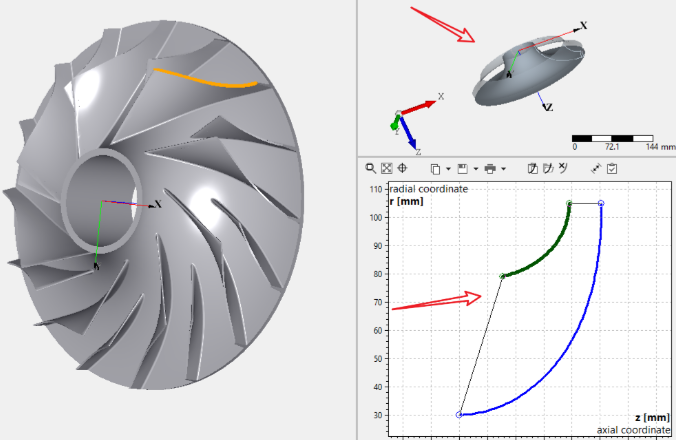
Task: Select the hub start point at r=30
Action: [459, 415]
